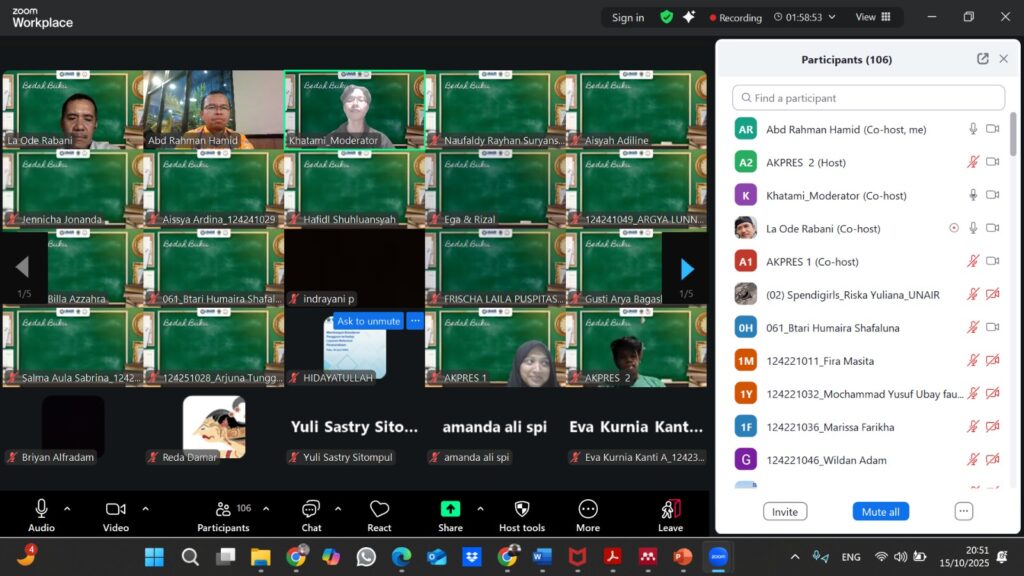Toggle microphone for Khatami_Moderator in list

point(973,195)
